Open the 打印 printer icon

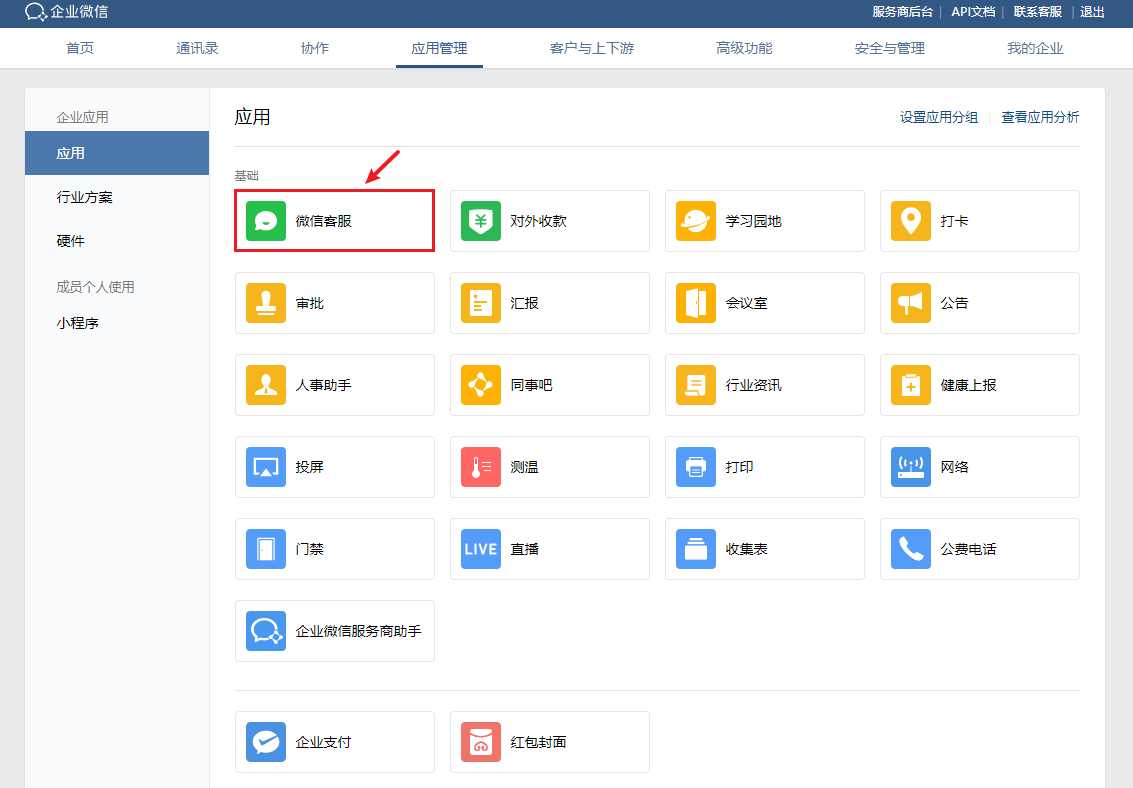coord(696,467)
